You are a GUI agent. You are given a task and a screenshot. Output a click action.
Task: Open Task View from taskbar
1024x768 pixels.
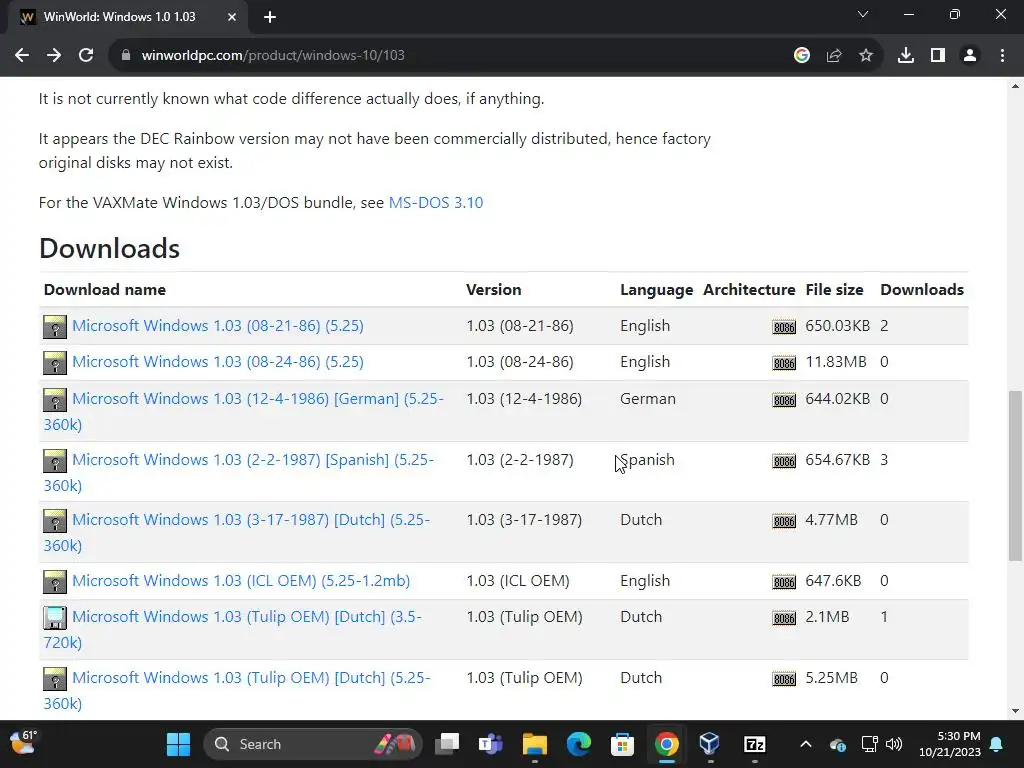pyautogui.click(x=447, y=744)
